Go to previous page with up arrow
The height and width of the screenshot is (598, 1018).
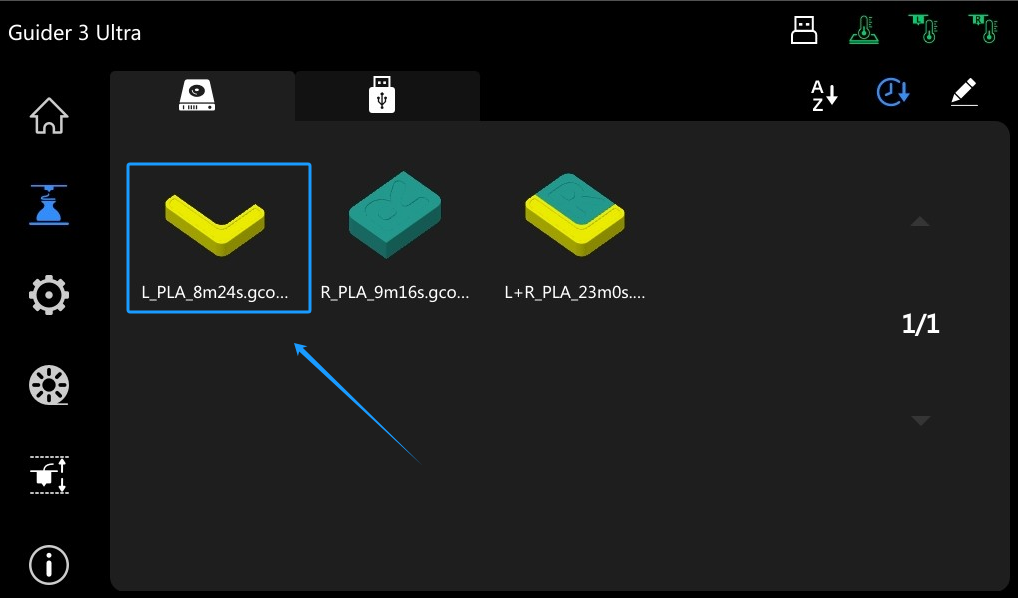click(920, 221)
